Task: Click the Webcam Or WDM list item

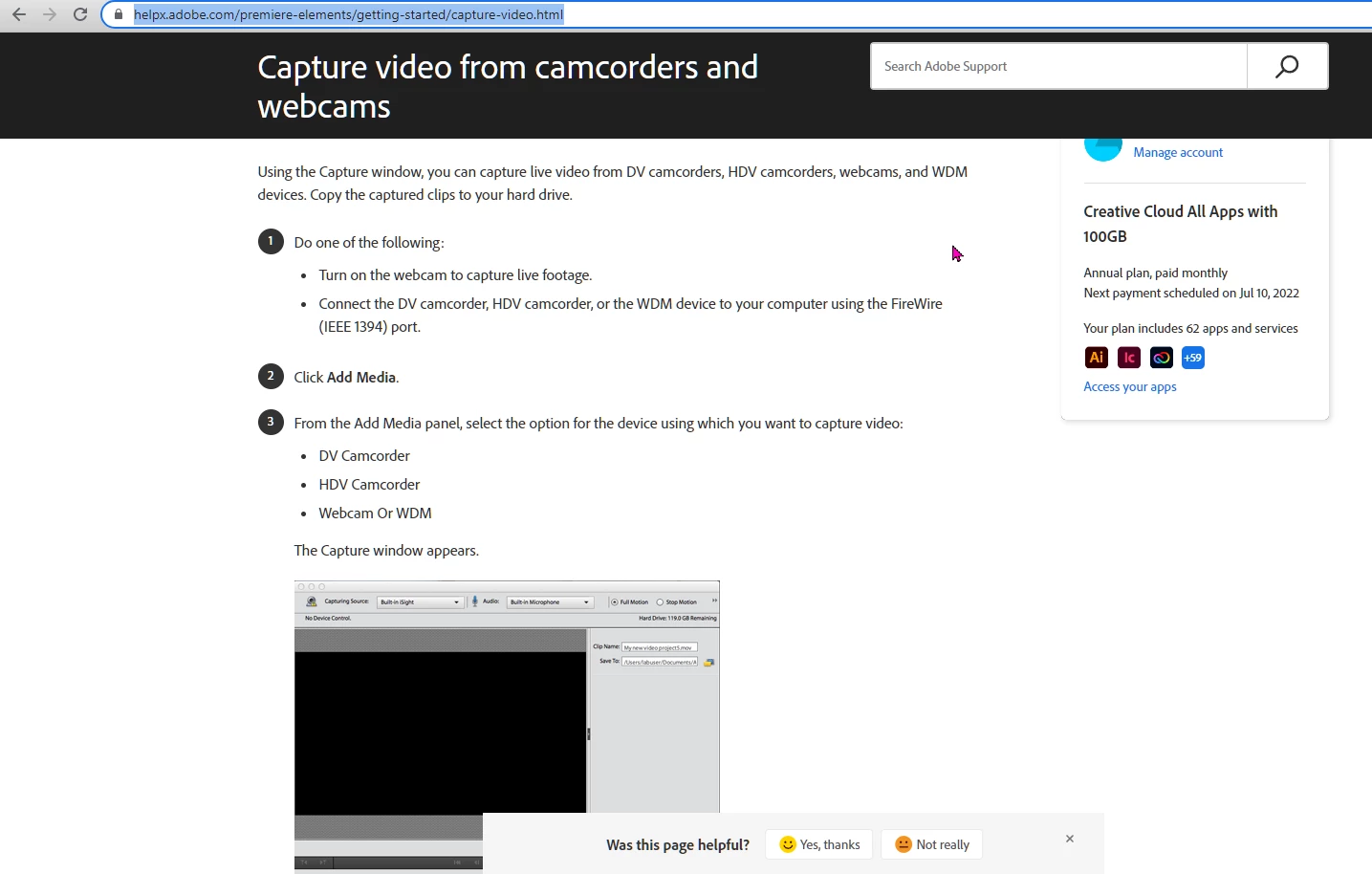Action: pos(375,513)
